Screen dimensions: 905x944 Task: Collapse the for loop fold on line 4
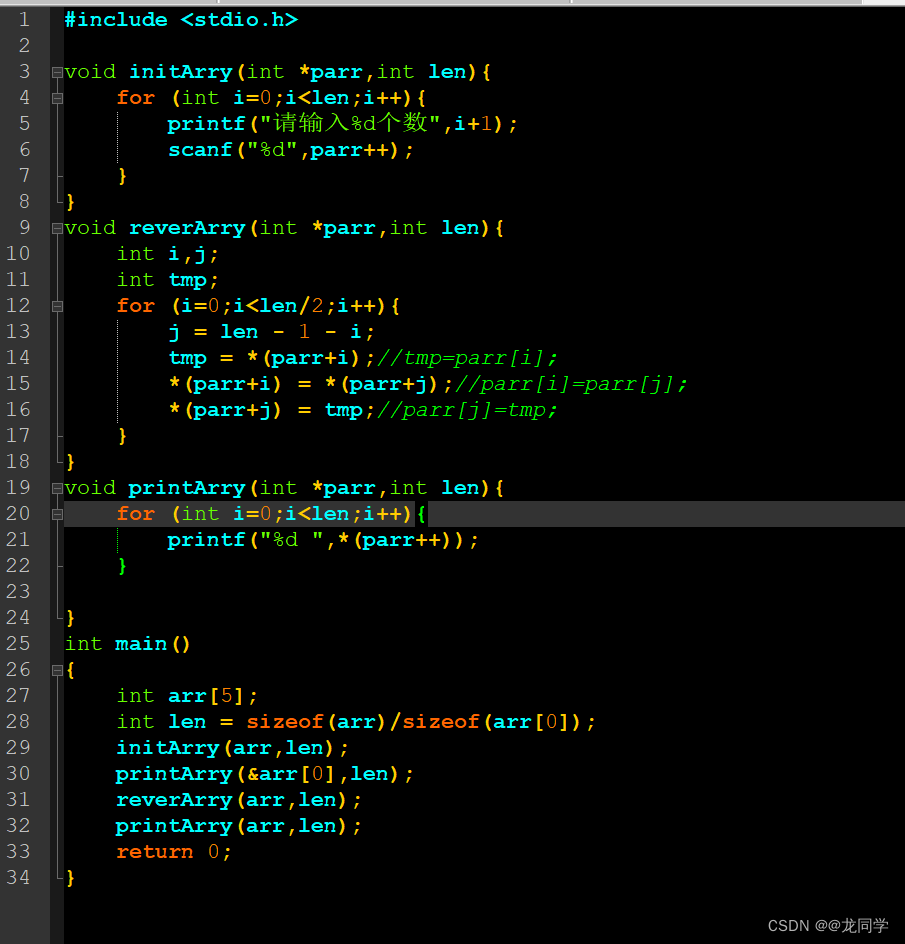[57, 98]
